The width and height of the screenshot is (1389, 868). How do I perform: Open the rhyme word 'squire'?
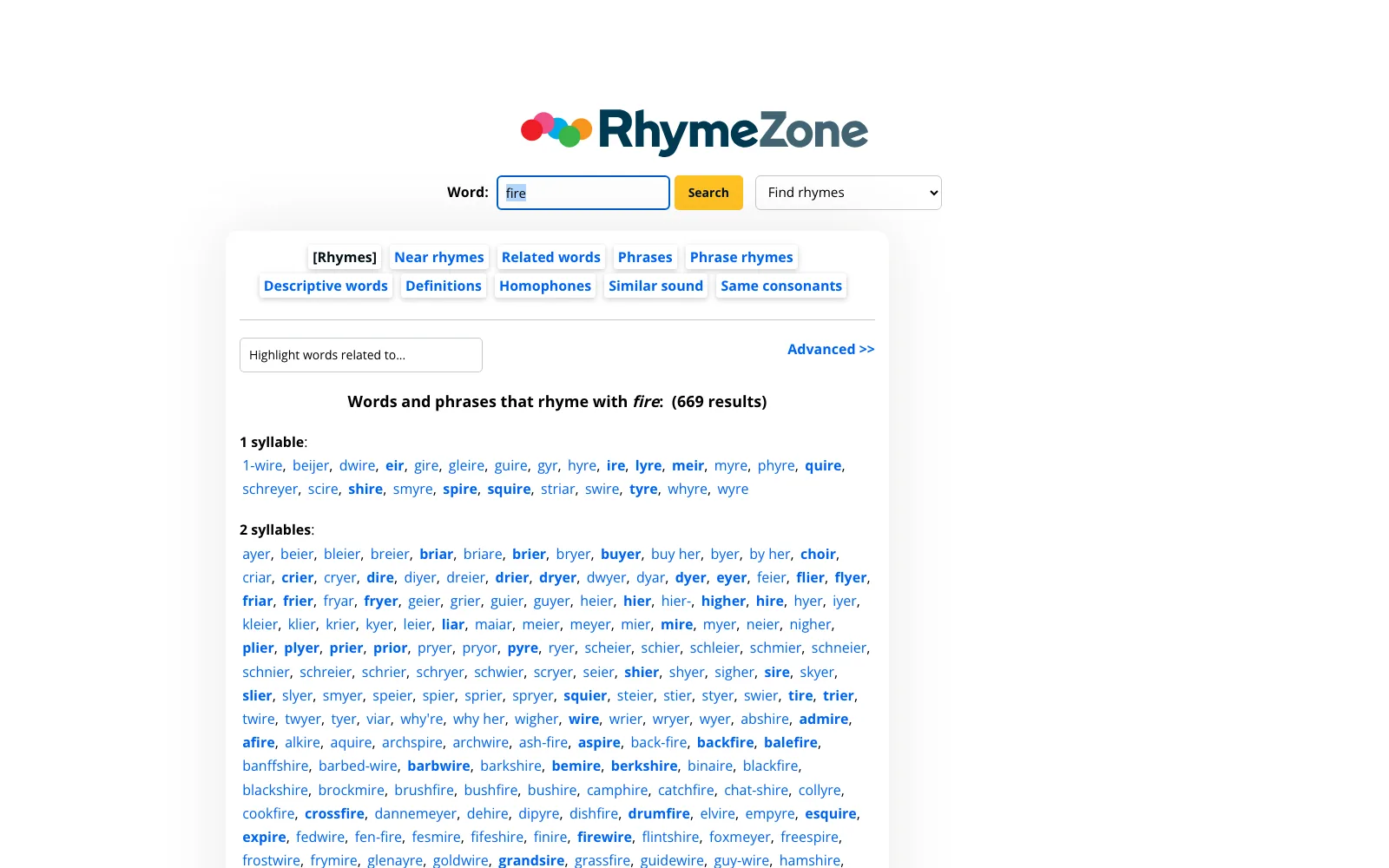[509, 490]
